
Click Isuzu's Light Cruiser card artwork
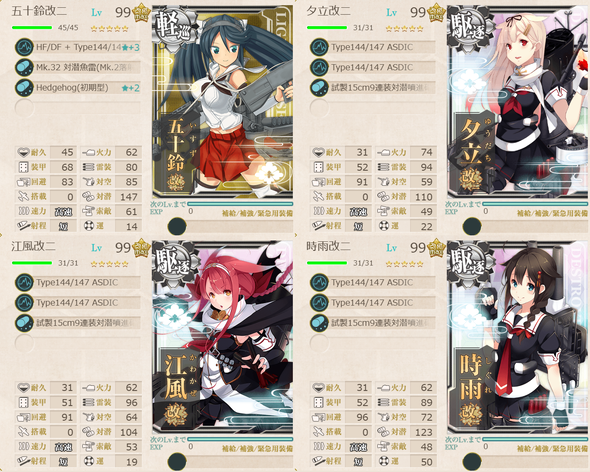coord(223,102)
